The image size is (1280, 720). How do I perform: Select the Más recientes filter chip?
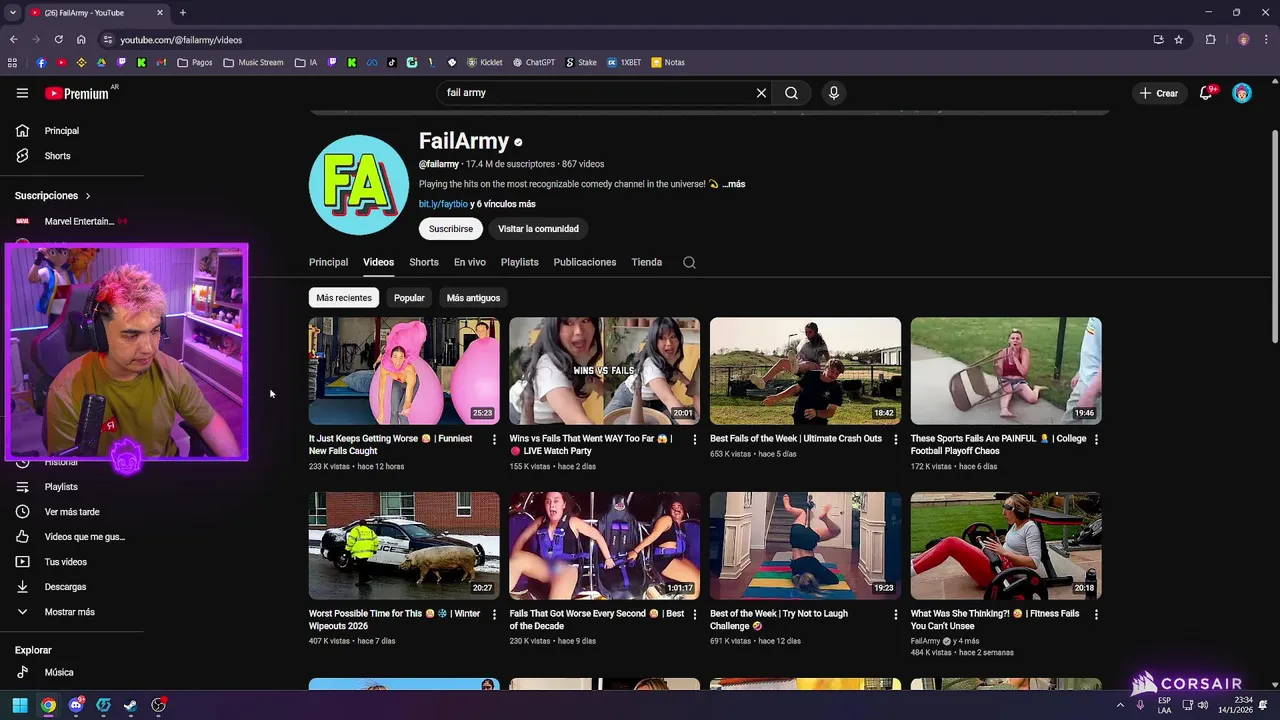(x=344, y=298)
